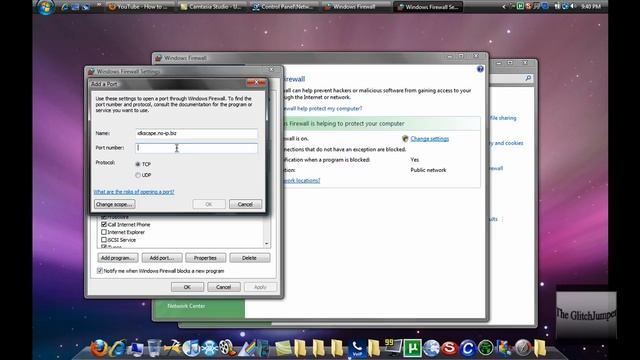Screen dimensions: 640x360
Task: Switch to YouTube taskbar window
Action: [139, 7]
